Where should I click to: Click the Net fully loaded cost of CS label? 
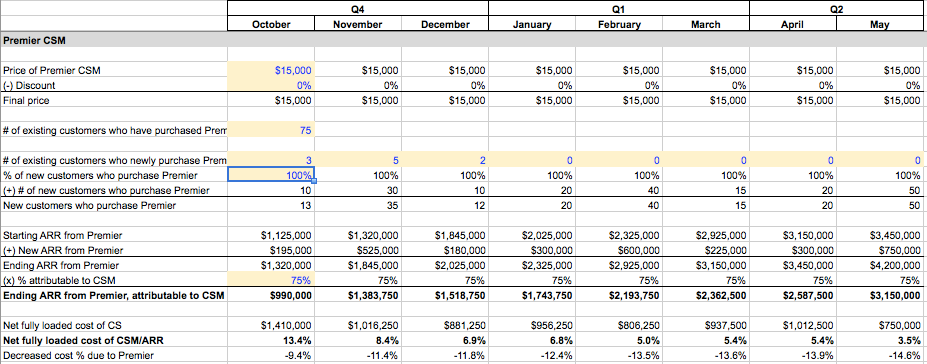(63, 326)
